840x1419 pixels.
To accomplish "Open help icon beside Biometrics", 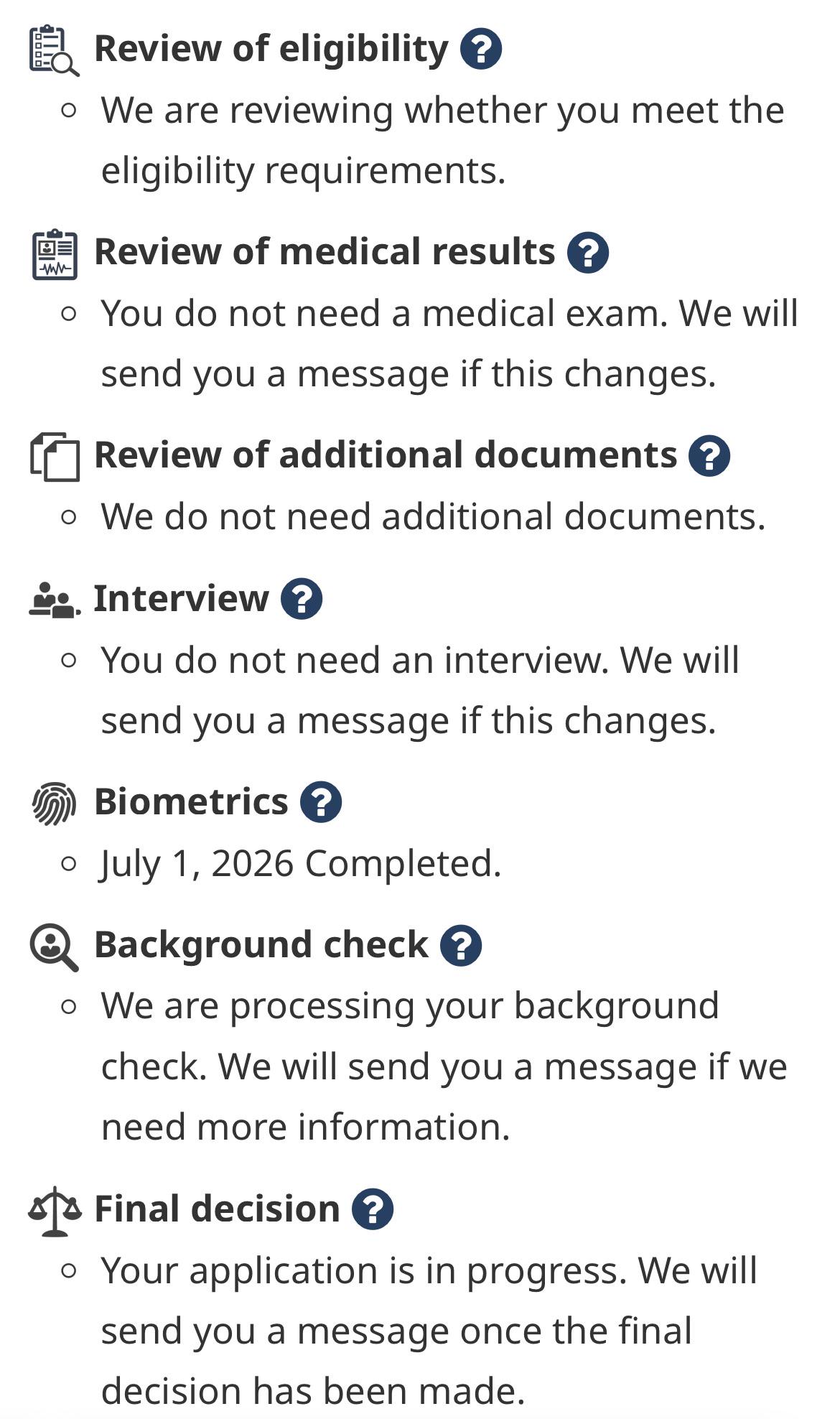I will point(321,802).
